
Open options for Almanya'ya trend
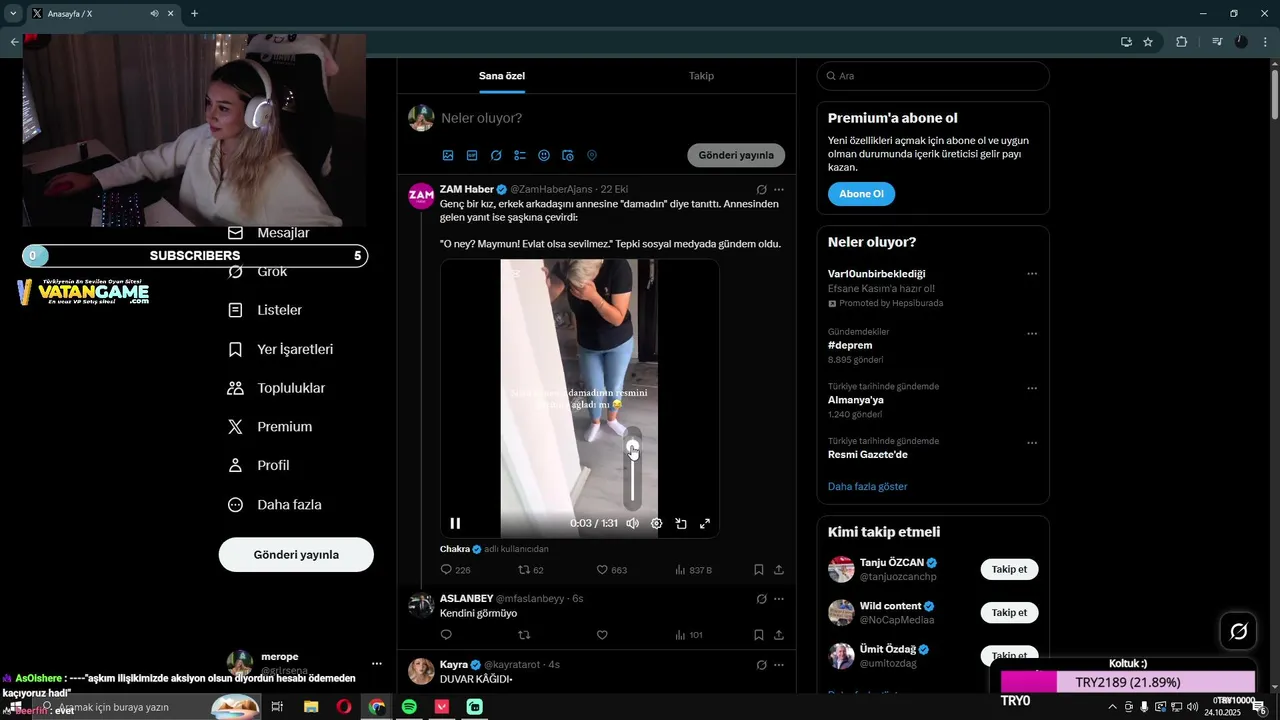click(1032, 388)
